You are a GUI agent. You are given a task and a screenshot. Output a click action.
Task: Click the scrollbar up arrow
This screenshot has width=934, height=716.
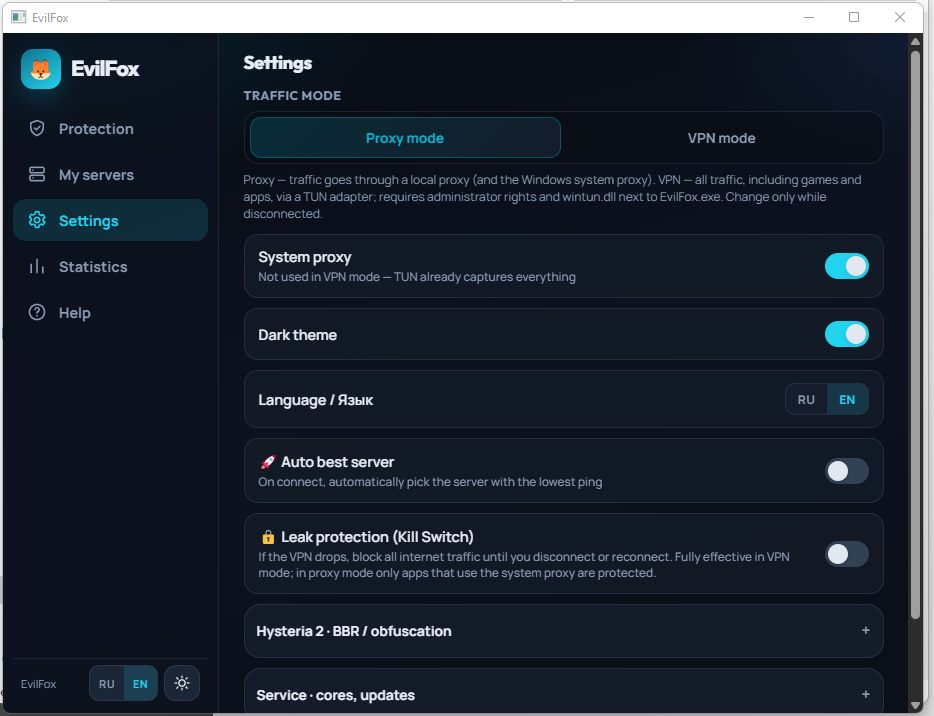[x=916, y=41]
